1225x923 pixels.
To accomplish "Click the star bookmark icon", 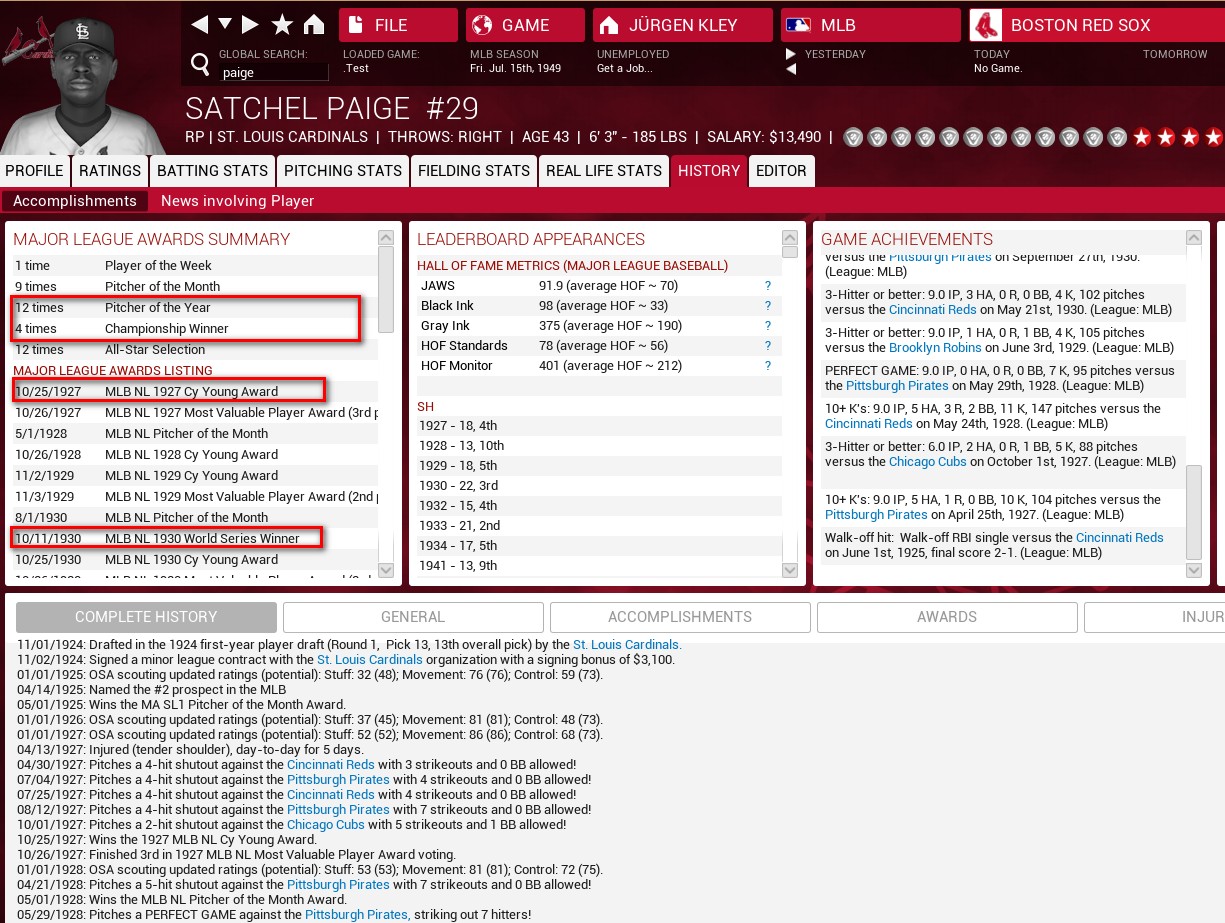I will coord(282,24).
